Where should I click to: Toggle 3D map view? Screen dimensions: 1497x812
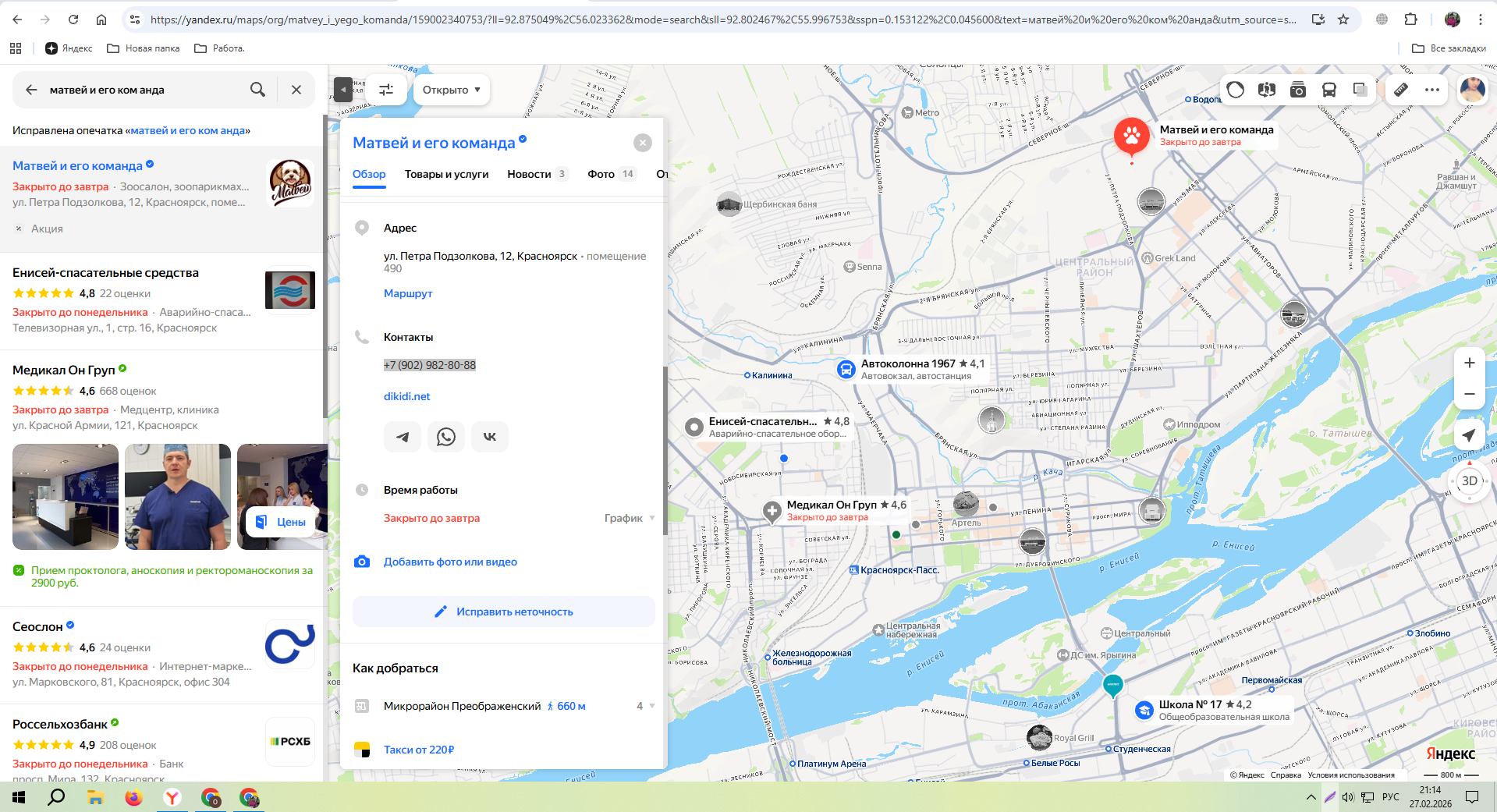(1469, 480)
